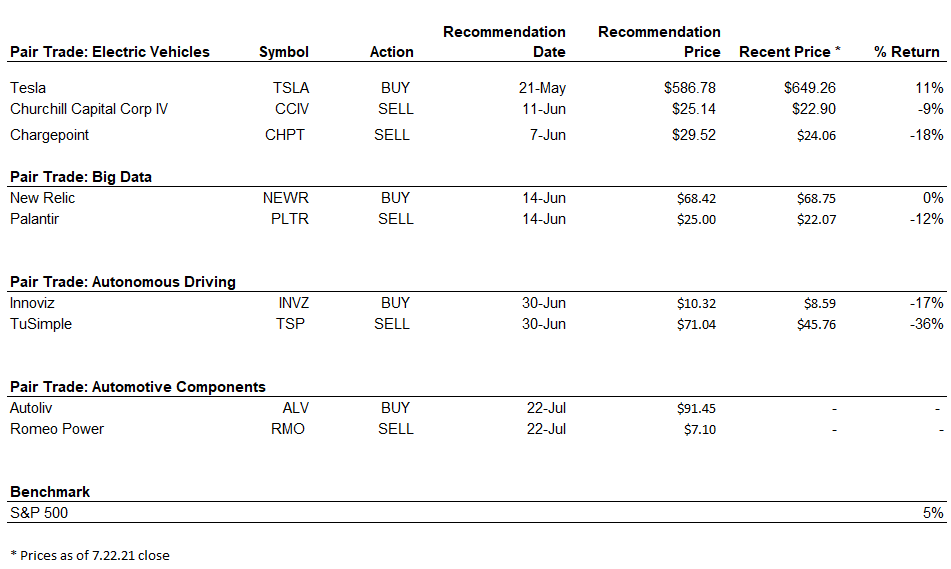Viewport: 951px width, 569px height.
Task: Select the NEWR symbol cell
Action: pyautogui.click(x=286, y=198)
